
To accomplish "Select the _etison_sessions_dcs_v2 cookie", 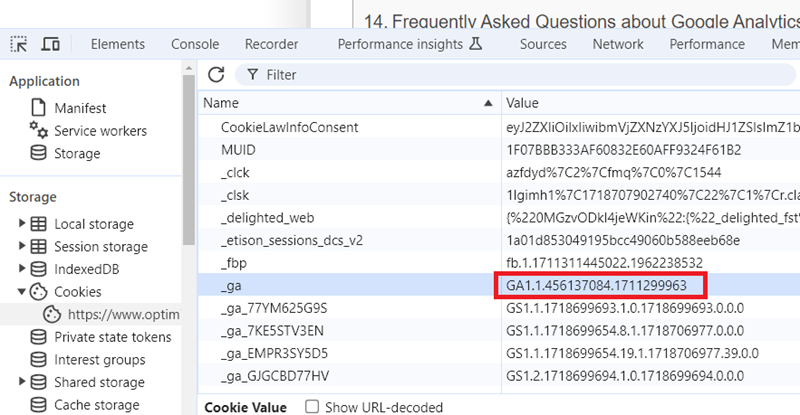I will click(291, 240).
